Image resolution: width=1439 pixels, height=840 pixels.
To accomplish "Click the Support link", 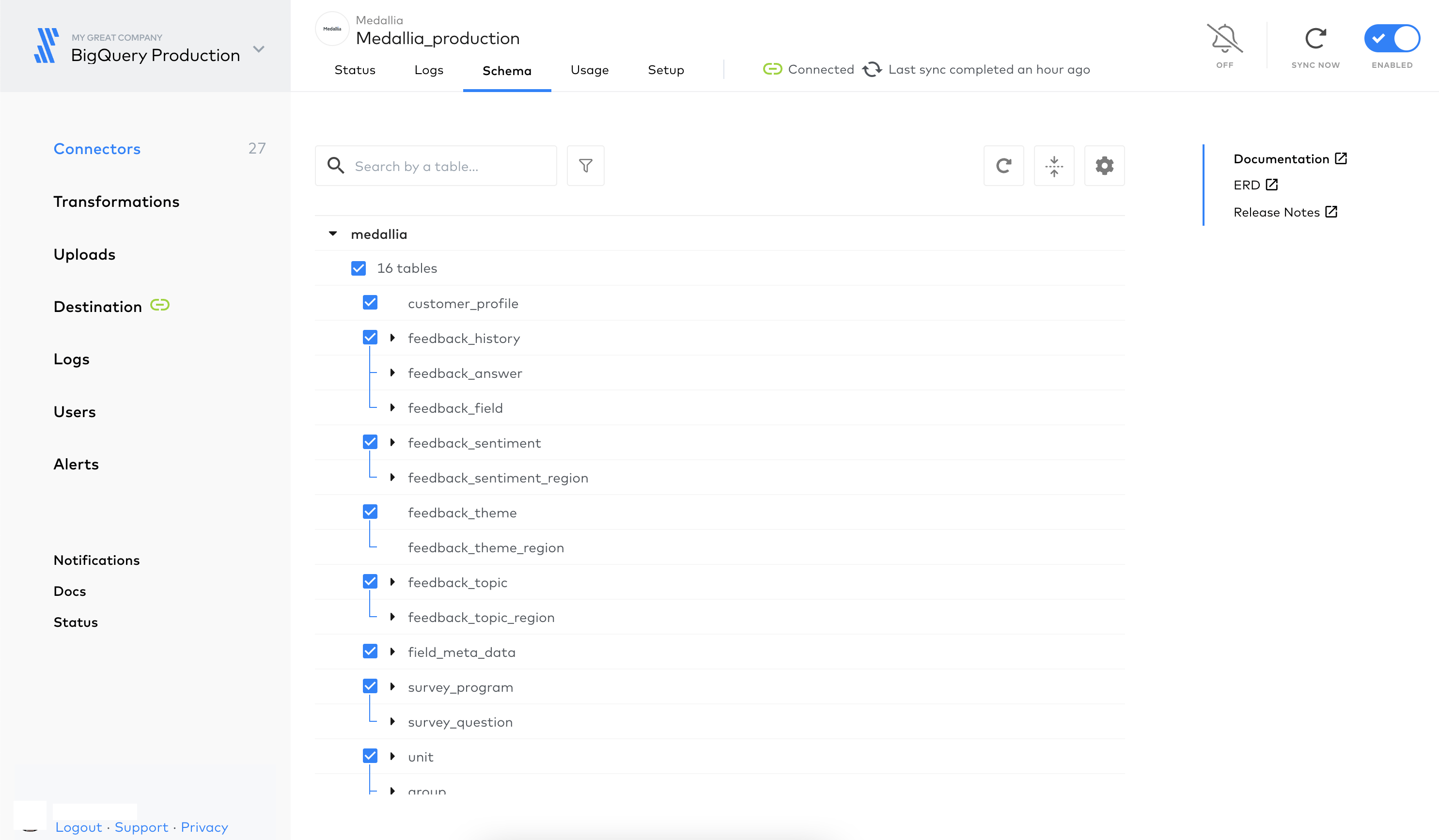I will [141, 827].
